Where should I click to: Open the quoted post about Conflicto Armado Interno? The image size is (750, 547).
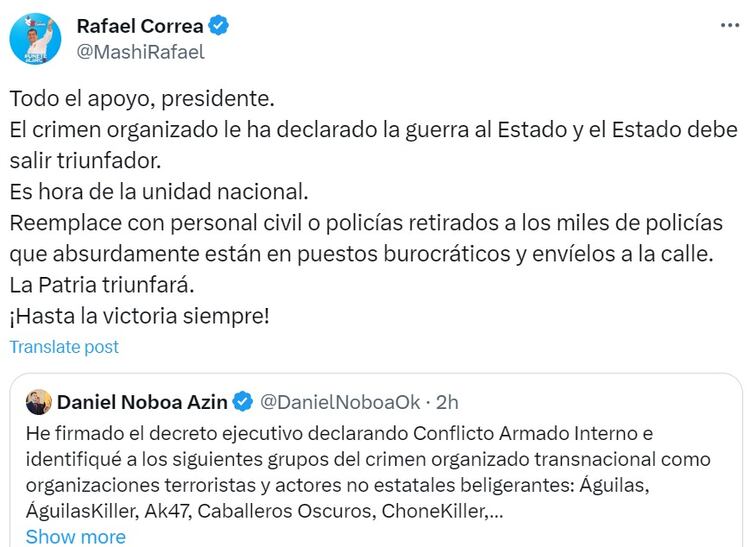point(370,470)
